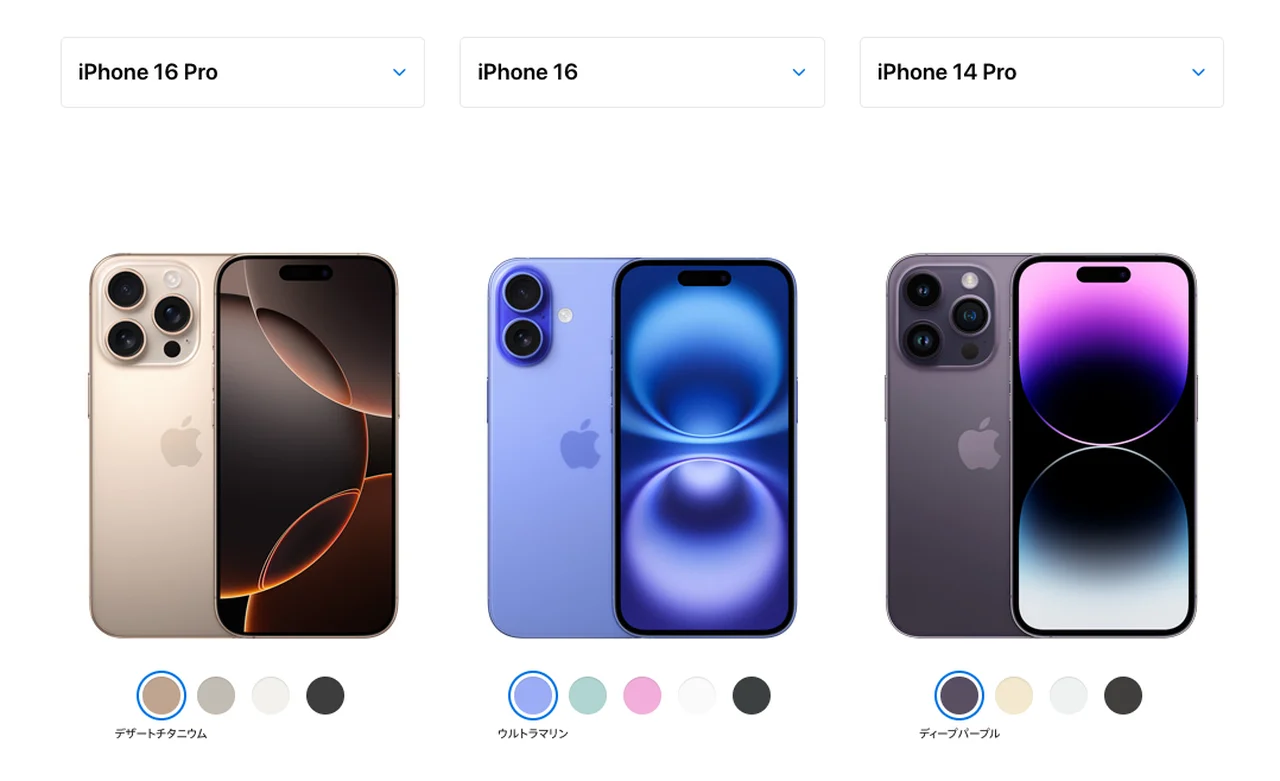1280x781 pixels.
Task: Choose the Teal color for iPhone 16
Action: [588, 695]
